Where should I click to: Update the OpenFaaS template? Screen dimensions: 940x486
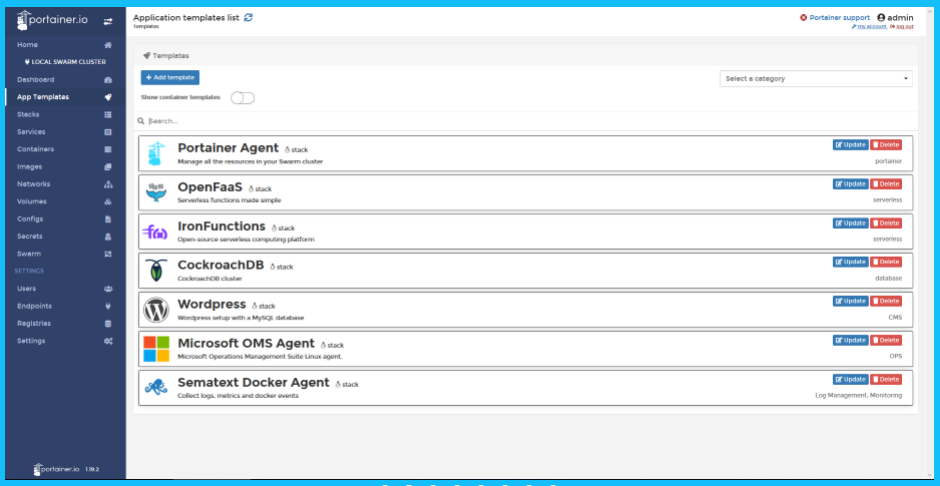point(850,183)
